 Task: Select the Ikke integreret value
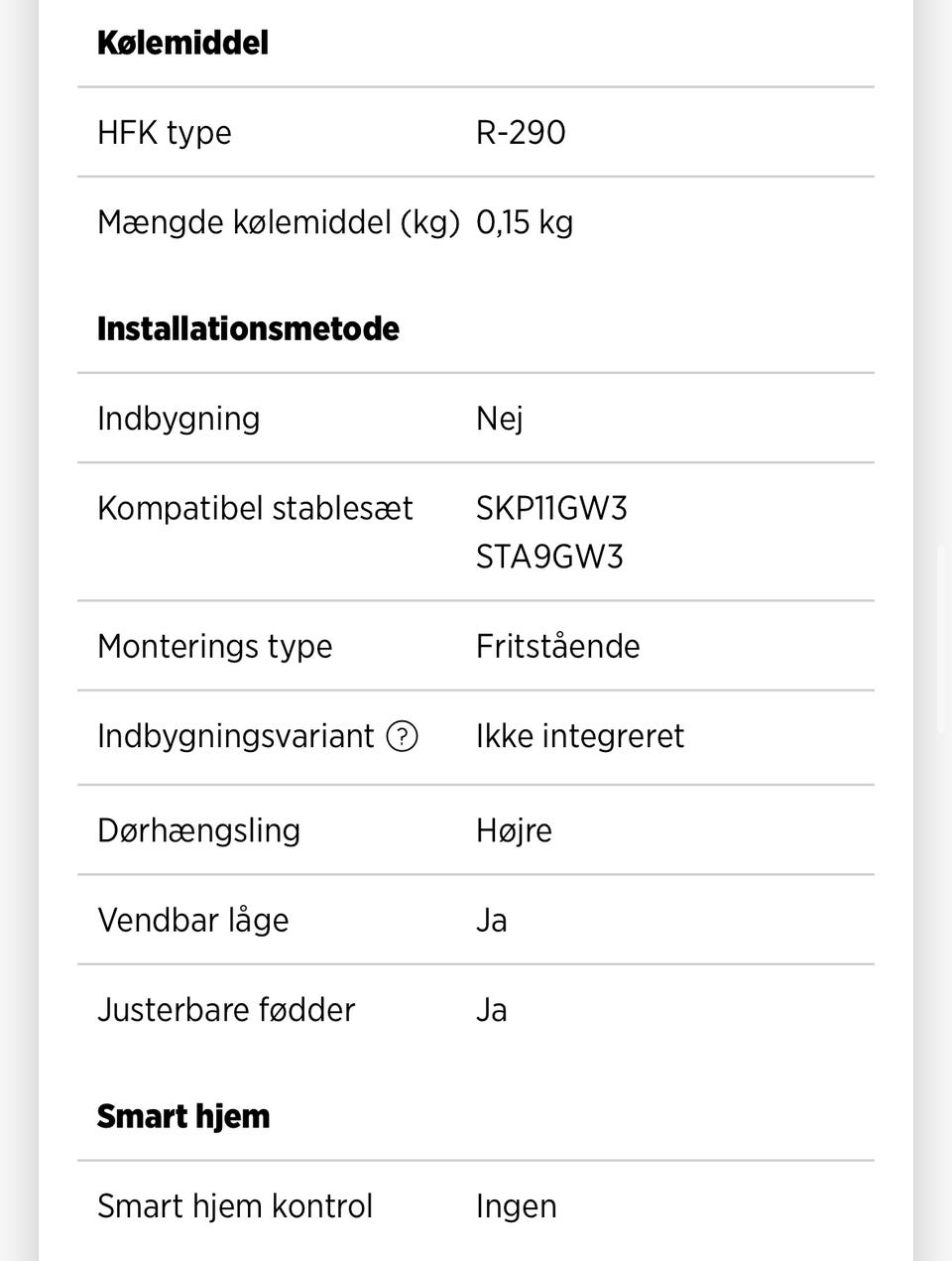(580, 736)
